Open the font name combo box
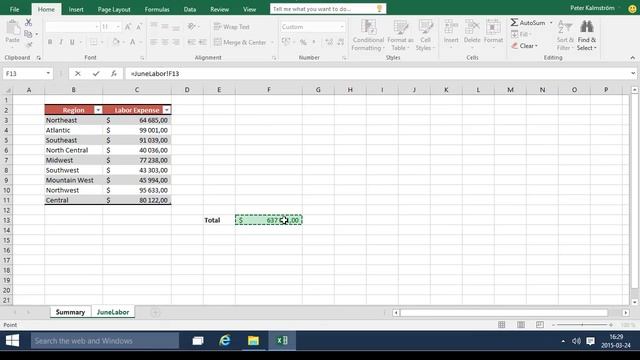The height and width of the screenshot is (360, 640). [x=72, y=27]
